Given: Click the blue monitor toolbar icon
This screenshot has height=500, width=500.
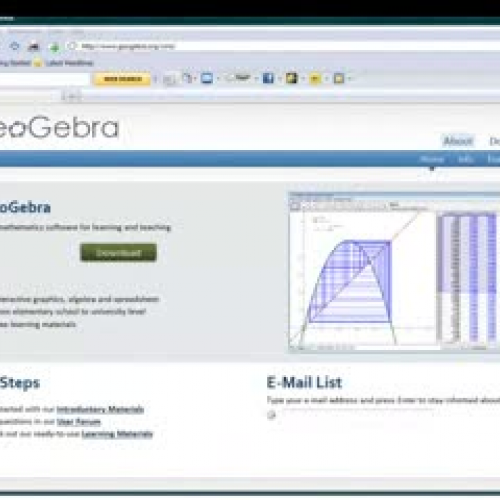Looking at the screenshot, I should 207,79.
